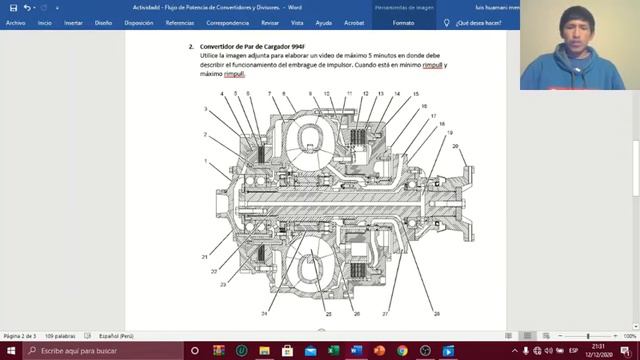Image resolution: width=640 pixels, height=360 pixels.
Task: Switch to the Insertar ribbon tab
Action: coord(73,23)
